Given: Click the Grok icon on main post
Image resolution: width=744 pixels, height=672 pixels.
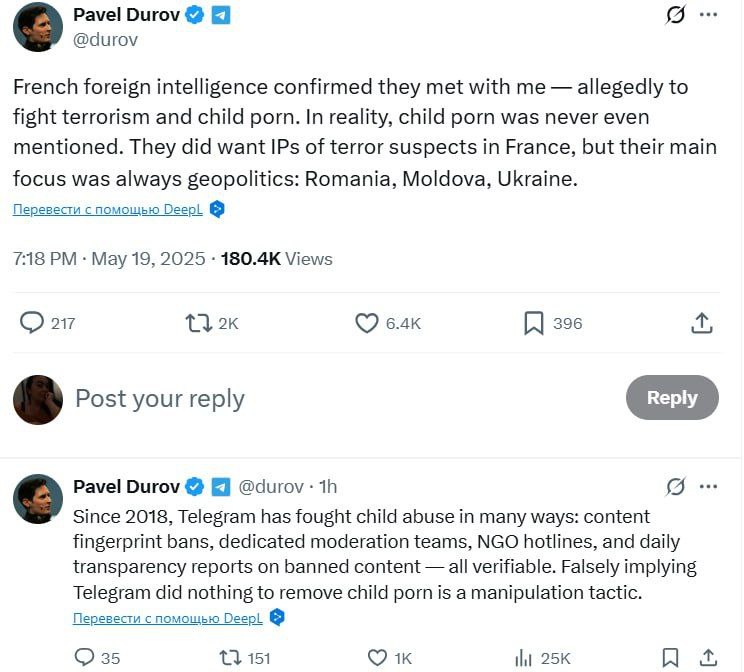Looking at the screenshot, I should coord(675,15).
